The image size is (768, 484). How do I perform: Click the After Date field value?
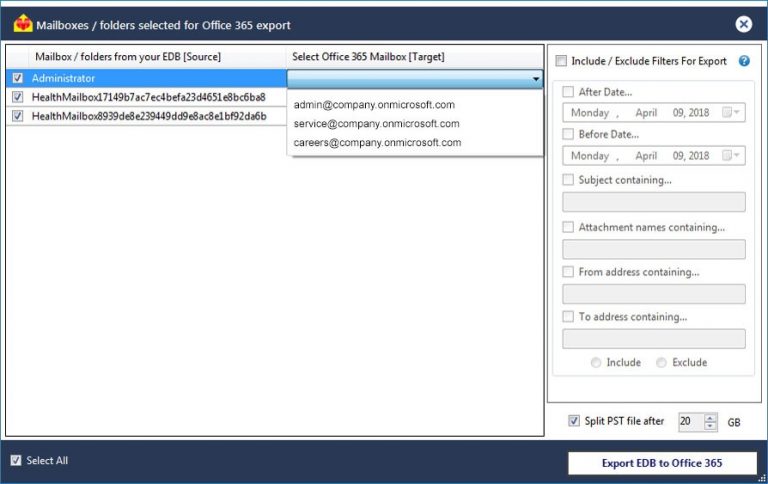coord(640,113)
